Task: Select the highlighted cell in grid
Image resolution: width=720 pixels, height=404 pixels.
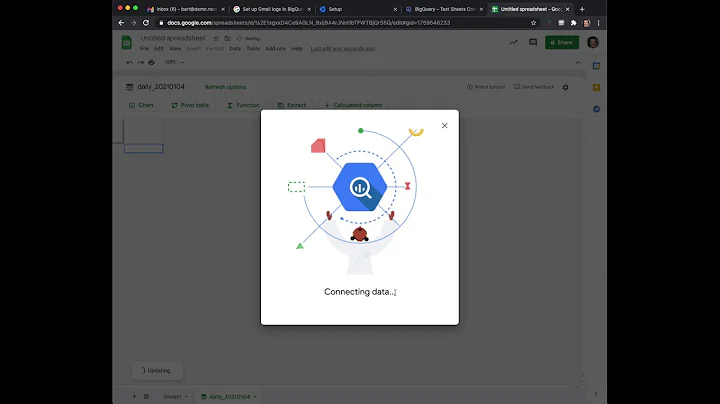Action: point(144,148)
